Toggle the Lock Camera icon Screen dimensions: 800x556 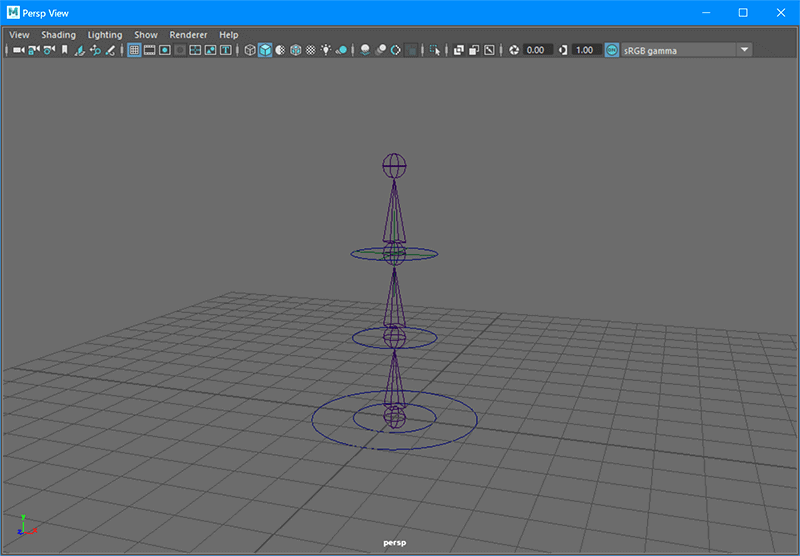click(34, 50)
